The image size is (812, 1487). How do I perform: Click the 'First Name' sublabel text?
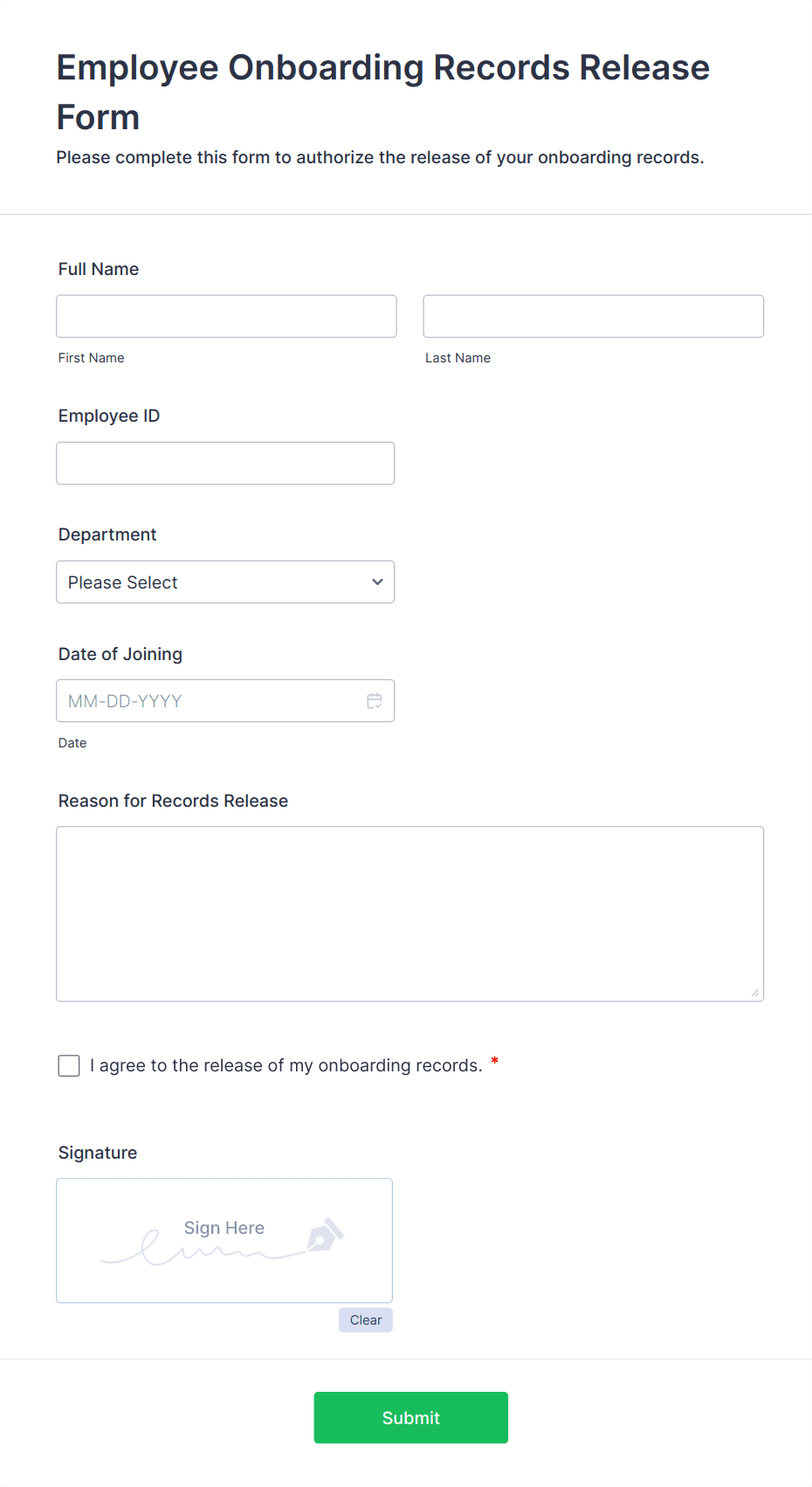[x=91, y=357]
